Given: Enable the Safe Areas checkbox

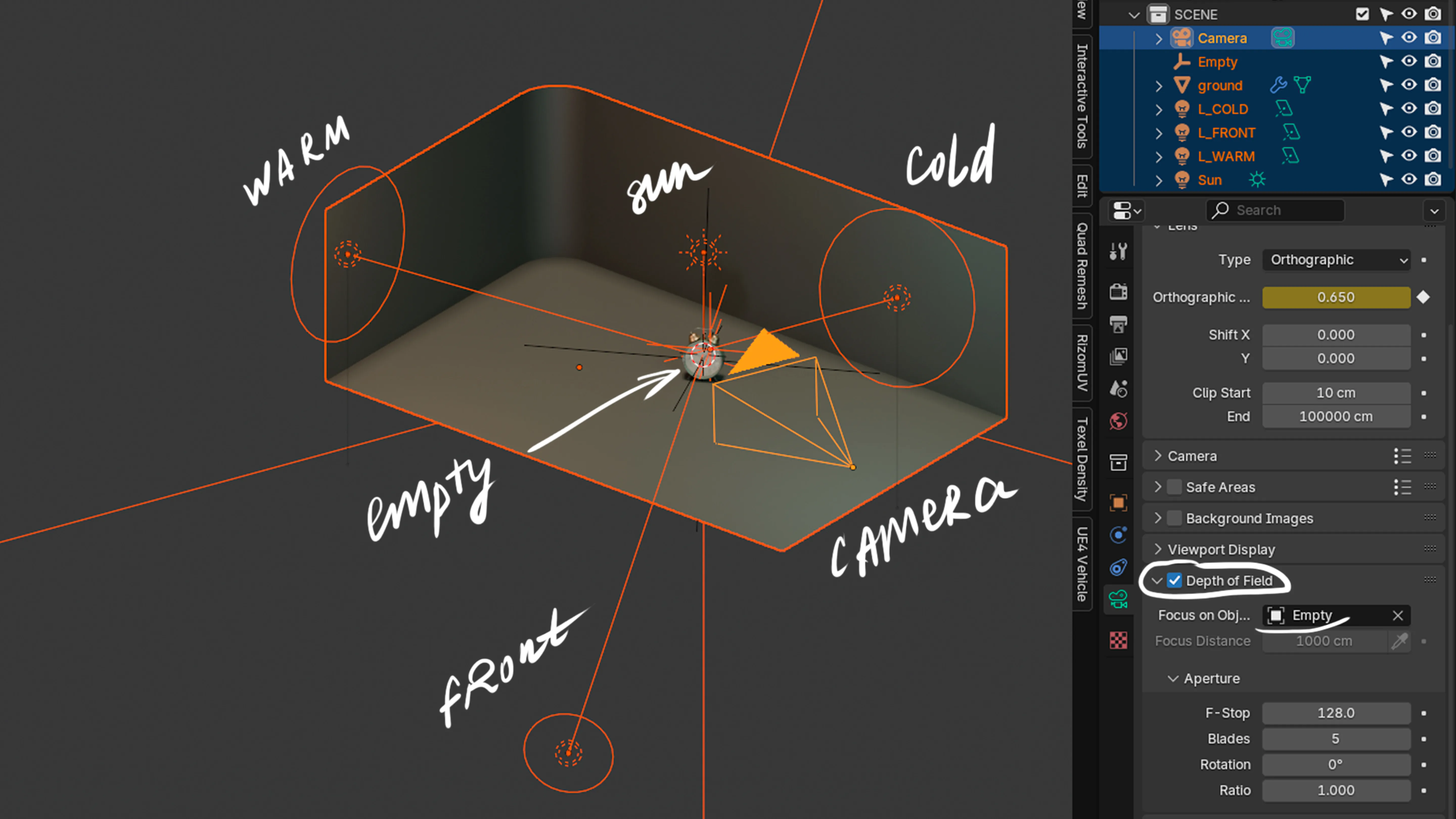Looking at the screenshot, I should point(1174,487).
